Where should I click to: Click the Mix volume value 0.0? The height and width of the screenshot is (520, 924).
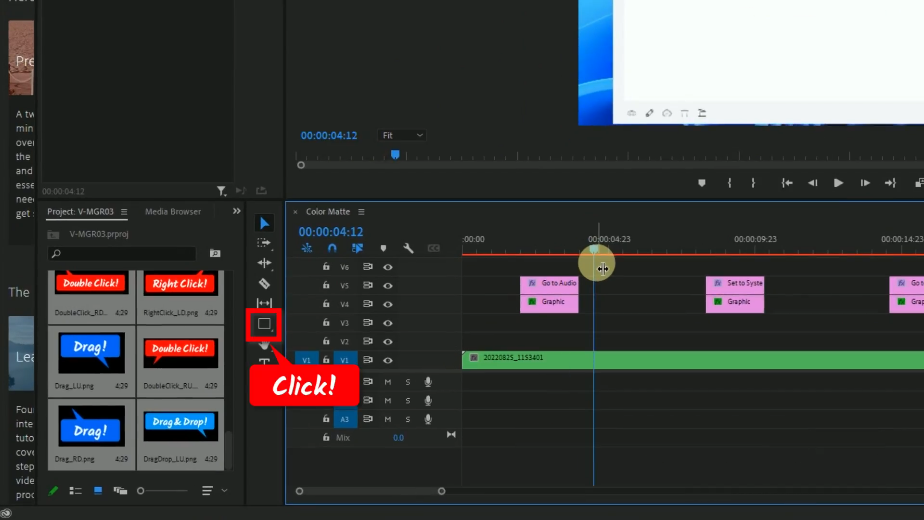[x=398, y=437]
